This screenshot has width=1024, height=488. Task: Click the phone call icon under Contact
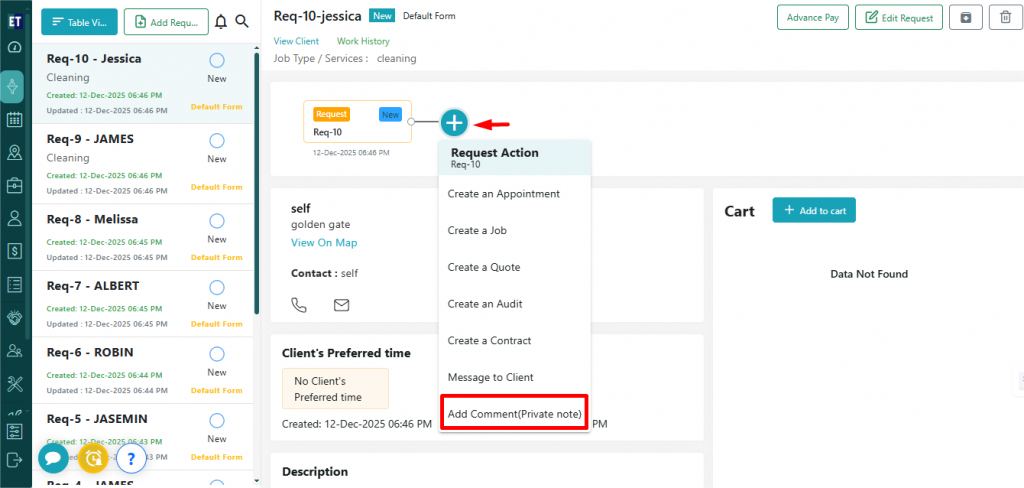[299, 304]
